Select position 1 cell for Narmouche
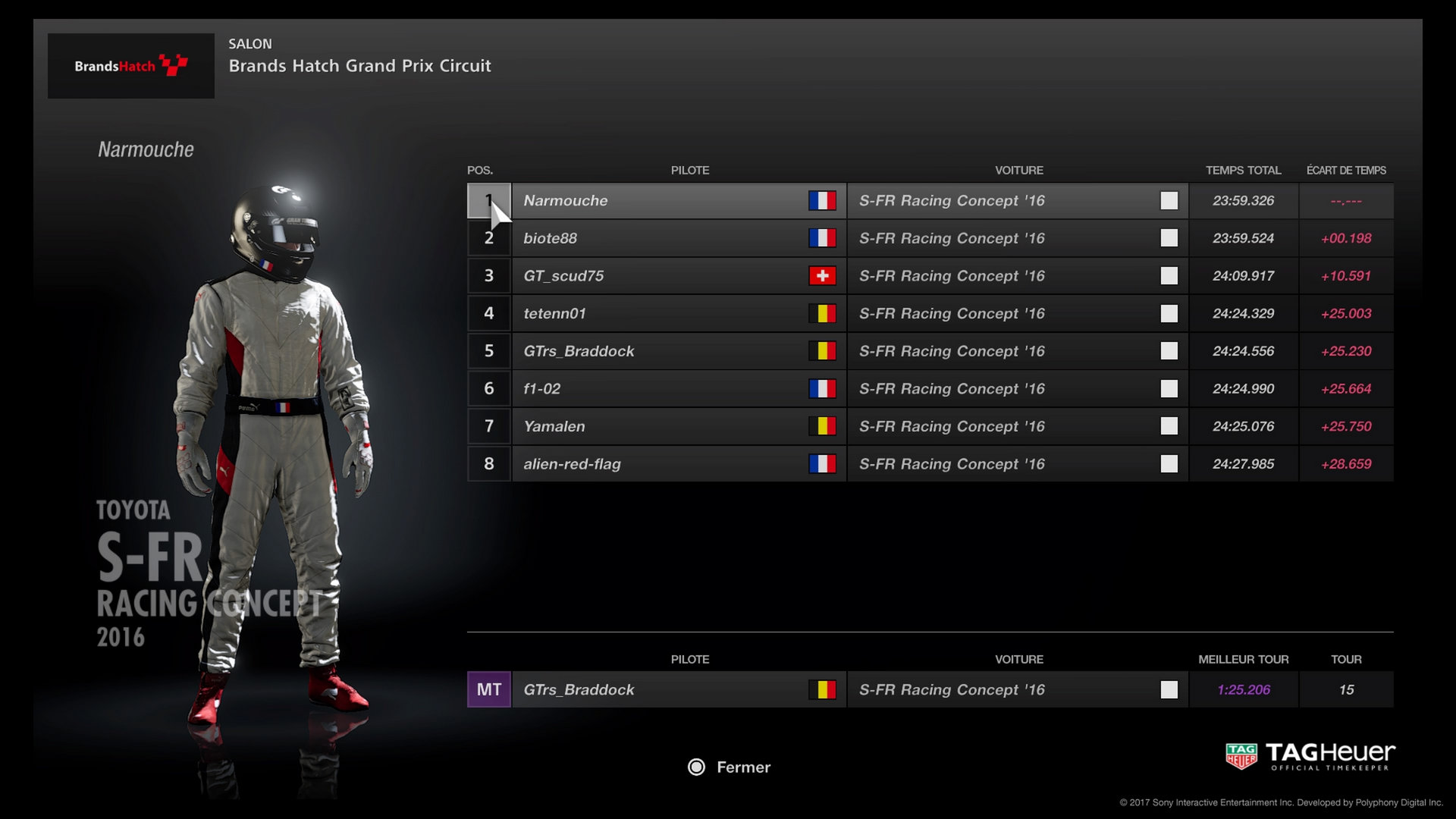The image size is (1456, 819). coord(489,201)
